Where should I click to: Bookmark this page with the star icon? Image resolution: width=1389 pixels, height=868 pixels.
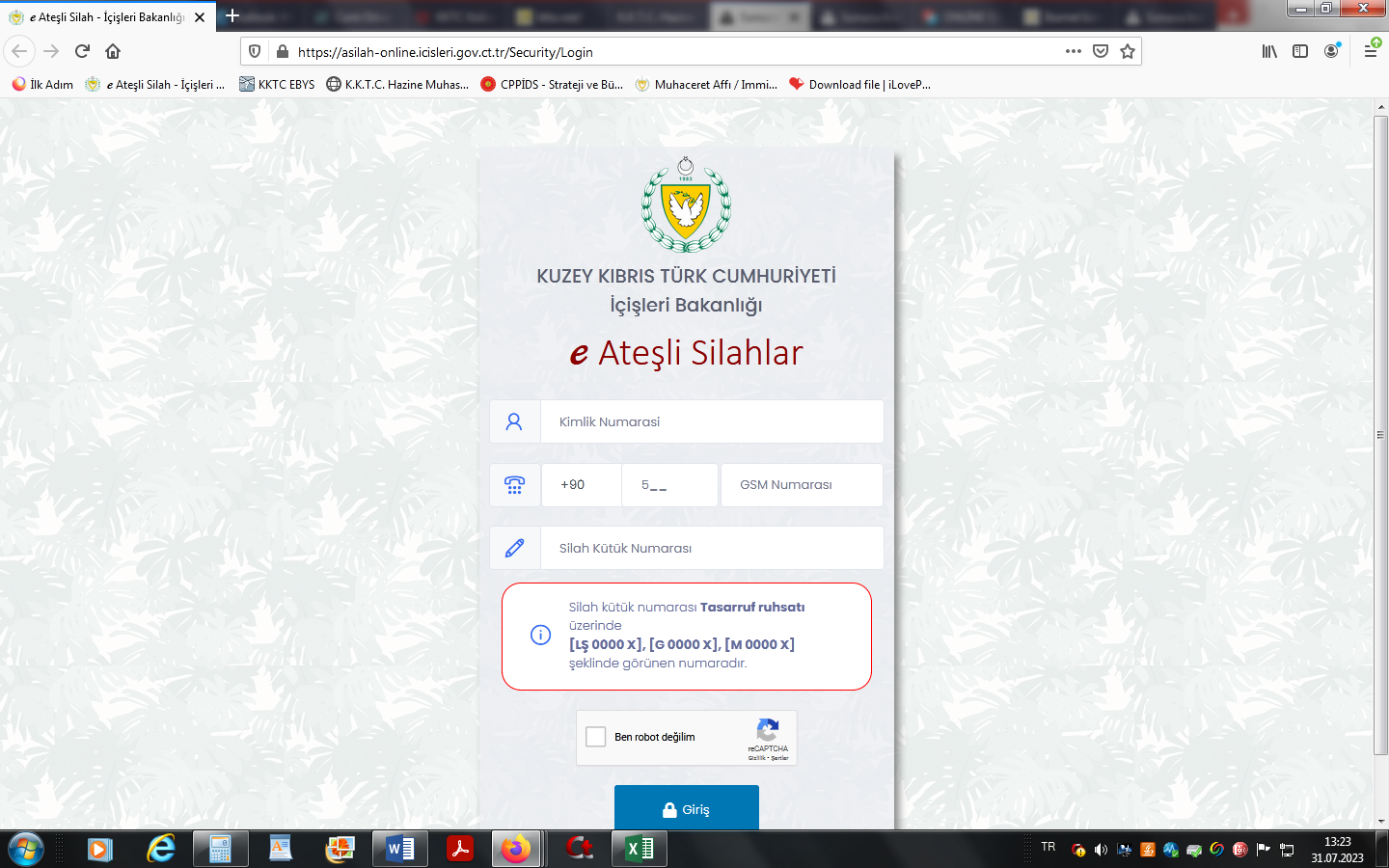pyautogui.click(x=1127, y=51)
